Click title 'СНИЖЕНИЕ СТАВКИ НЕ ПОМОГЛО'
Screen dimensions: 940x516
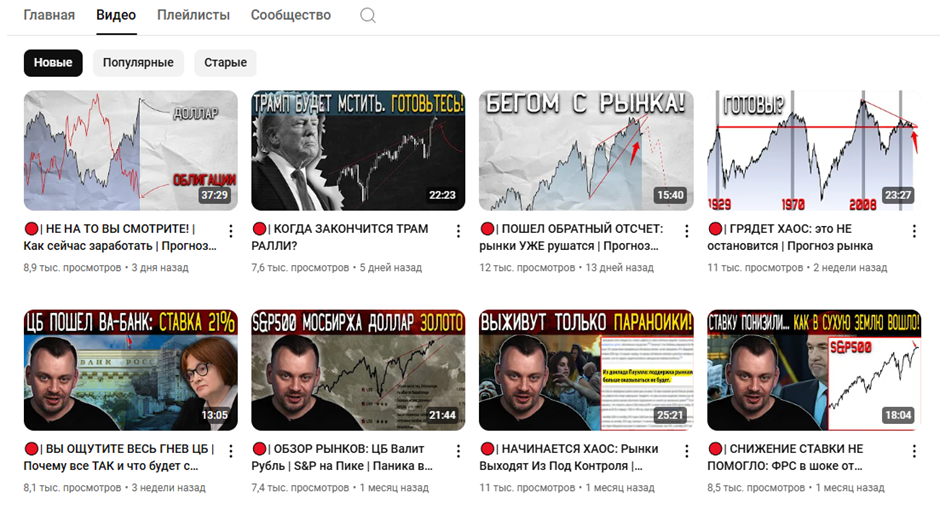coord(786,457)
